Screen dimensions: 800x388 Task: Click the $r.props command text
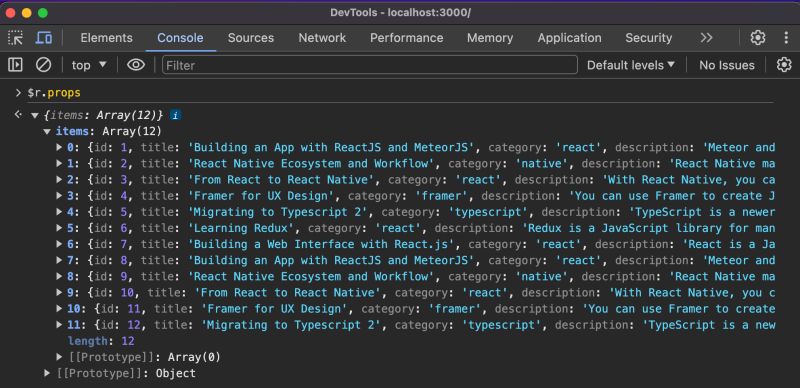(x=54, y=93)
